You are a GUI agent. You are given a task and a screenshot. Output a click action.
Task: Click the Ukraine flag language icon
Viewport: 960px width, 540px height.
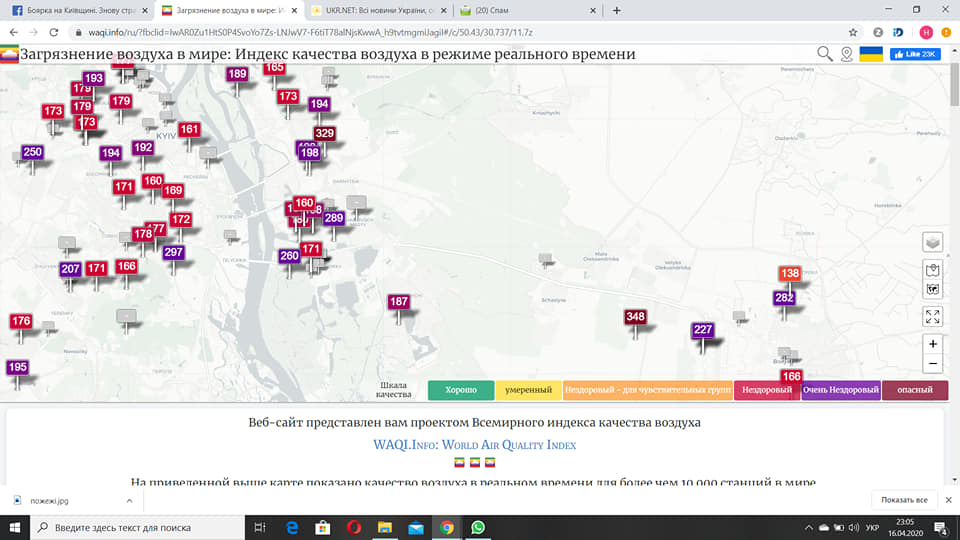(x=872, y=54)
